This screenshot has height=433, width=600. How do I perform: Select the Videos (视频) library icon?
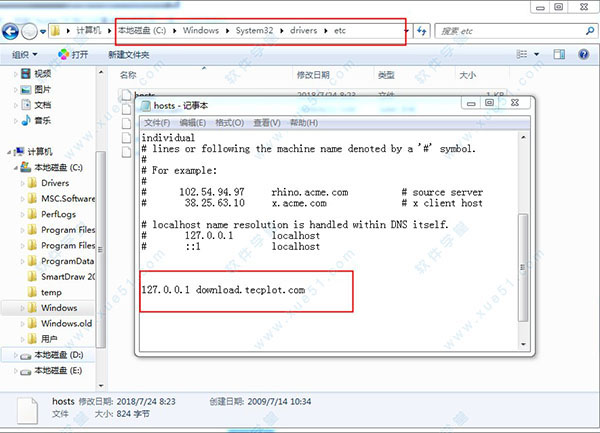click(25, 73)
